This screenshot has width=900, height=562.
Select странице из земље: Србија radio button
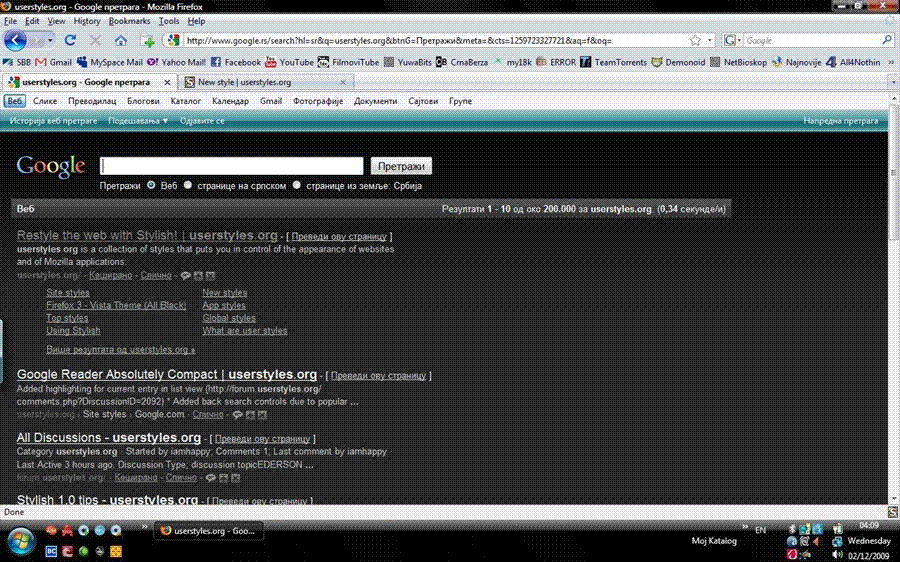296,185
